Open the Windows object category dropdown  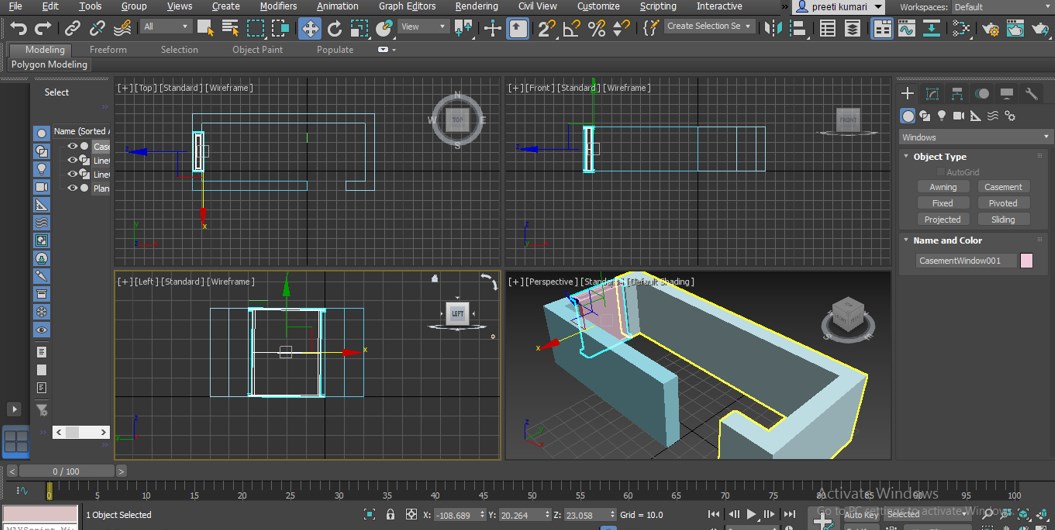pyautogui.click(x=975, y=137)
